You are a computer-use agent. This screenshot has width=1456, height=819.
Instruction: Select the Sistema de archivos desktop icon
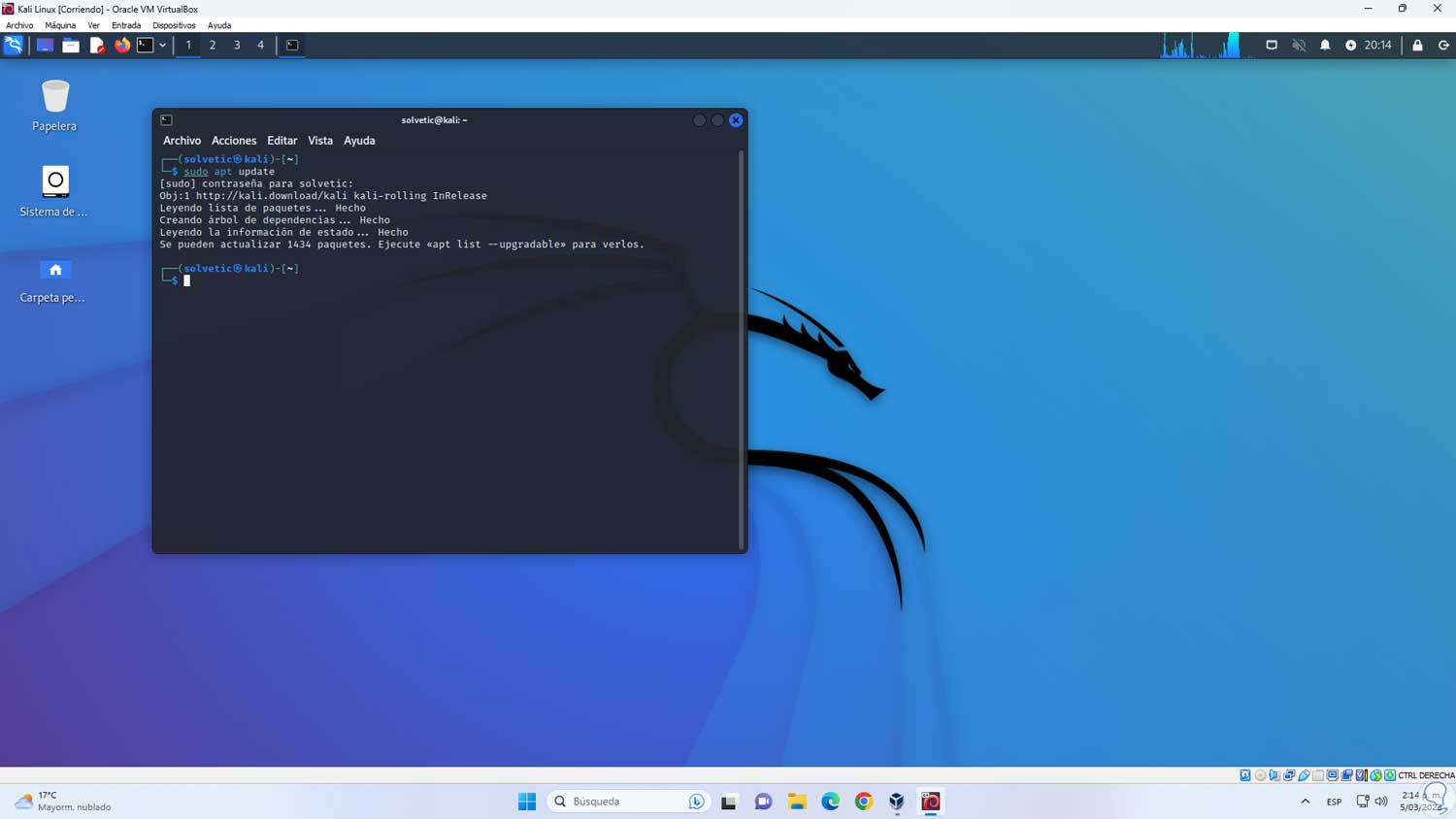pos(54,191)
